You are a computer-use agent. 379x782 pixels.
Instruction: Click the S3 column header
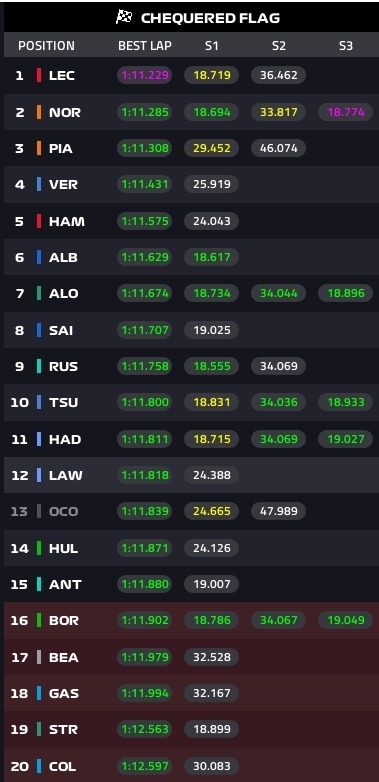[x=346, y=46]
